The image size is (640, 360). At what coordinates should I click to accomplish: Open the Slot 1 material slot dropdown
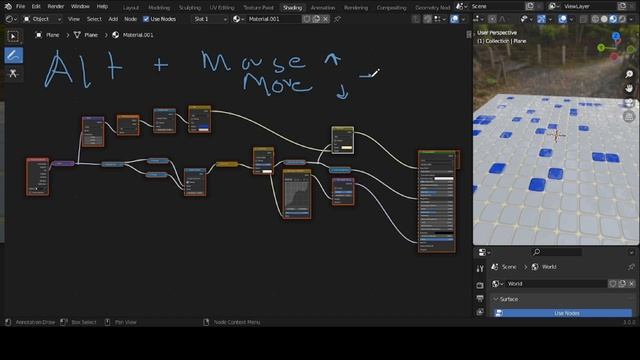[x=210, y=19]
